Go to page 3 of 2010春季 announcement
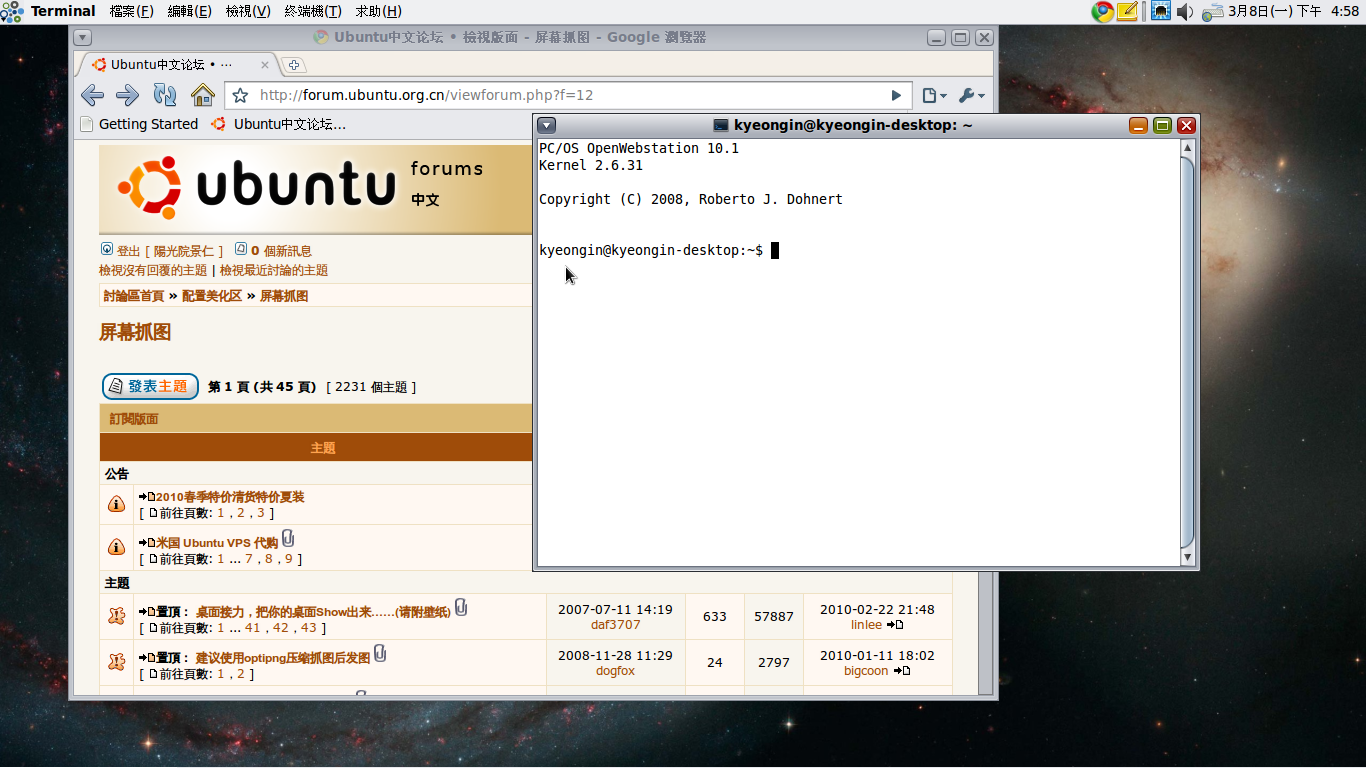This screenshot has height=768, width=1366. [261, 513]
